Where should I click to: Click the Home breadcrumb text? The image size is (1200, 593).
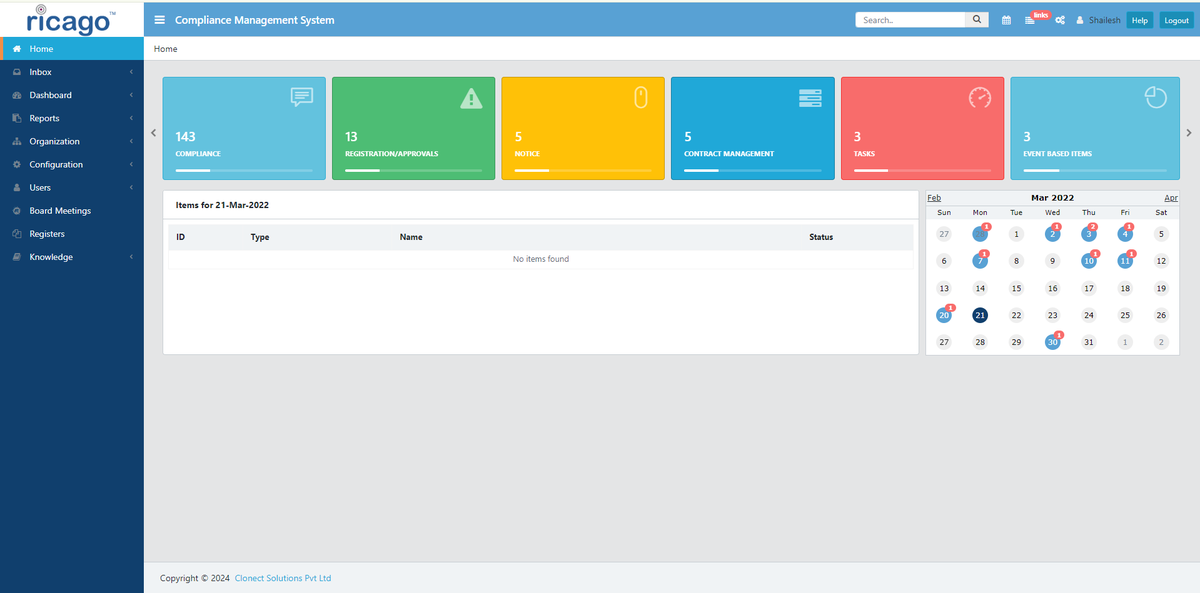tap(166, 49)
